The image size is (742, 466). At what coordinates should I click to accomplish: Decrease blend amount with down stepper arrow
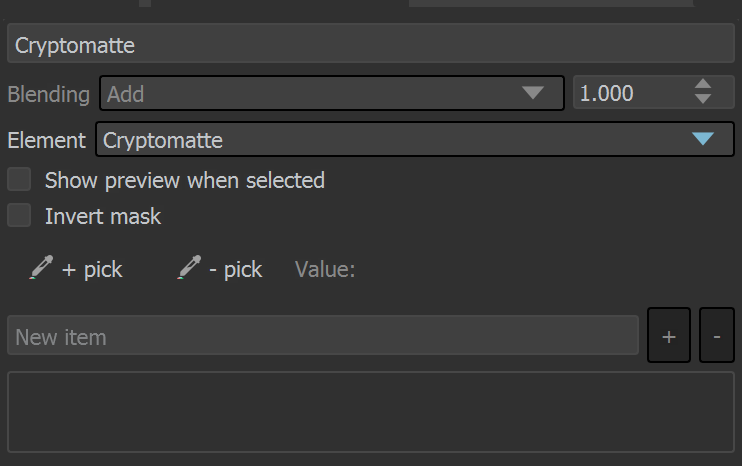click(703, 99)
